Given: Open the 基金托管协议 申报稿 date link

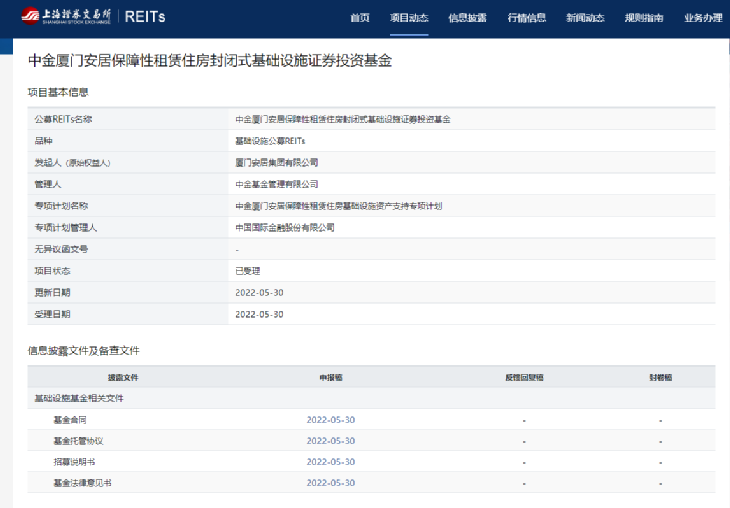Looking at the screenshot, I should pyautogui.click(x=330, y=441).
